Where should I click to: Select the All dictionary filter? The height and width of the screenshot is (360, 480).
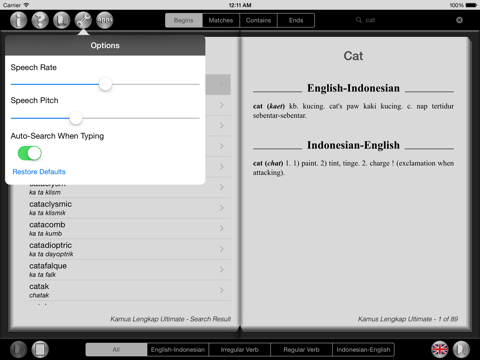tap(116, 350)
